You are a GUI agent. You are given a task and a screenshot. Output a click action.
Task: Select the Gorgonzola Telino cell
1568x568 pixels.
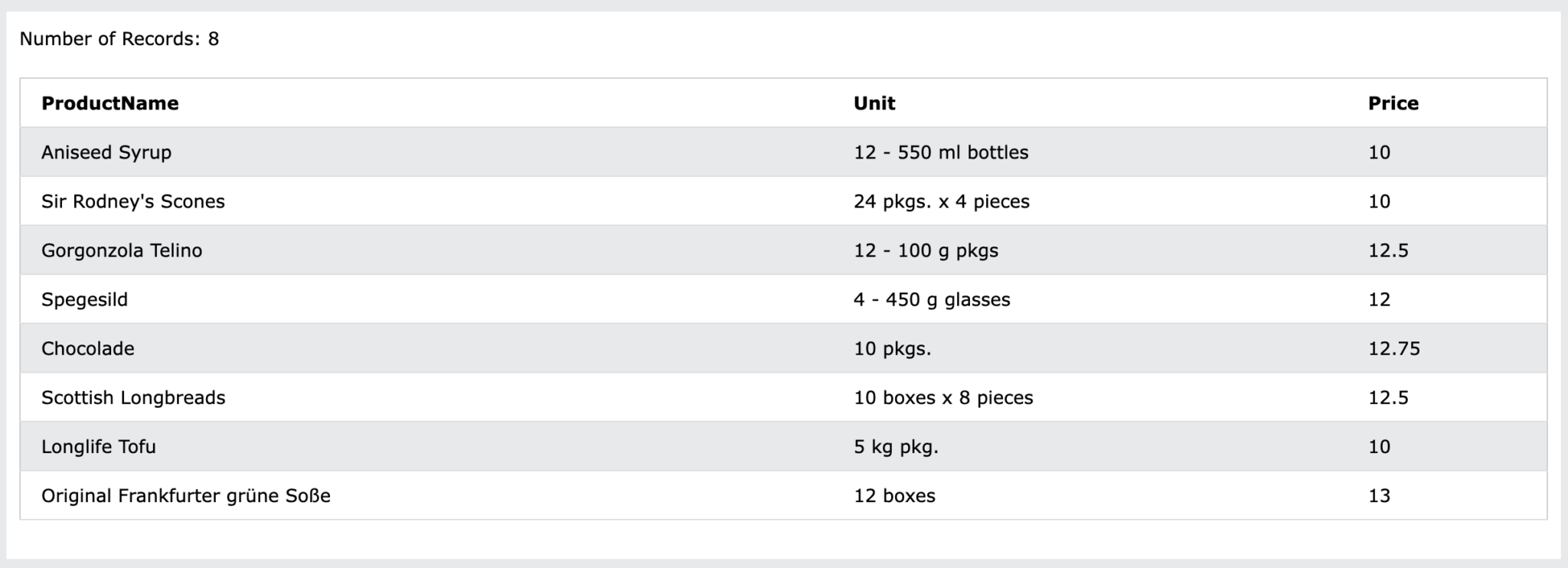click(122, 250)
